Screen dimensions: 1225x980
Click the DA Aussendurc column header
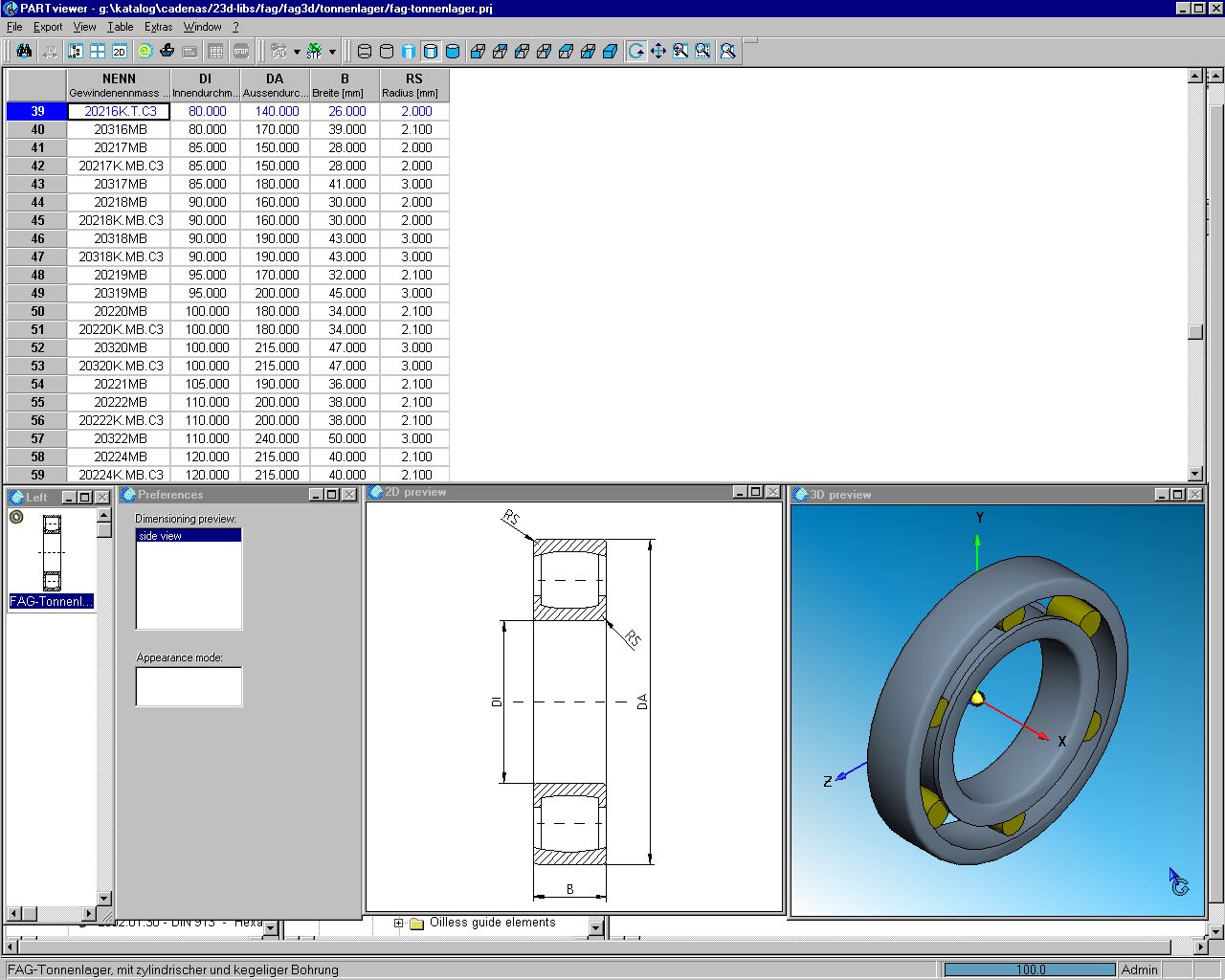tap(276, 85)
